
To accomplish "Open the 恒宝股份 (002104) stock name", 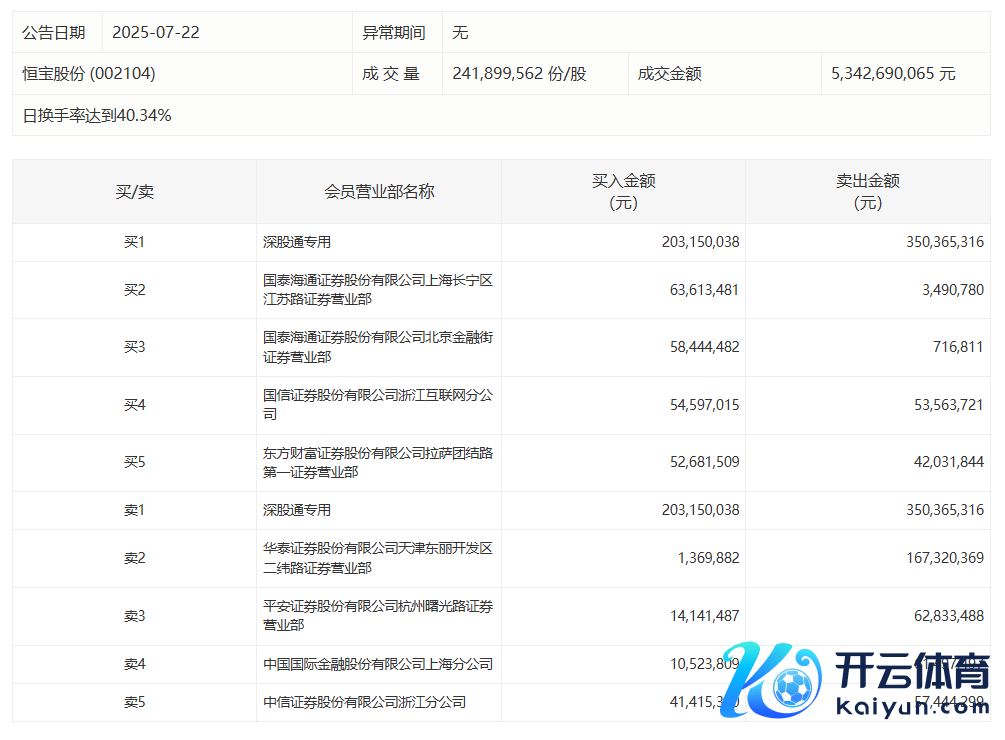I will (89, 74).
